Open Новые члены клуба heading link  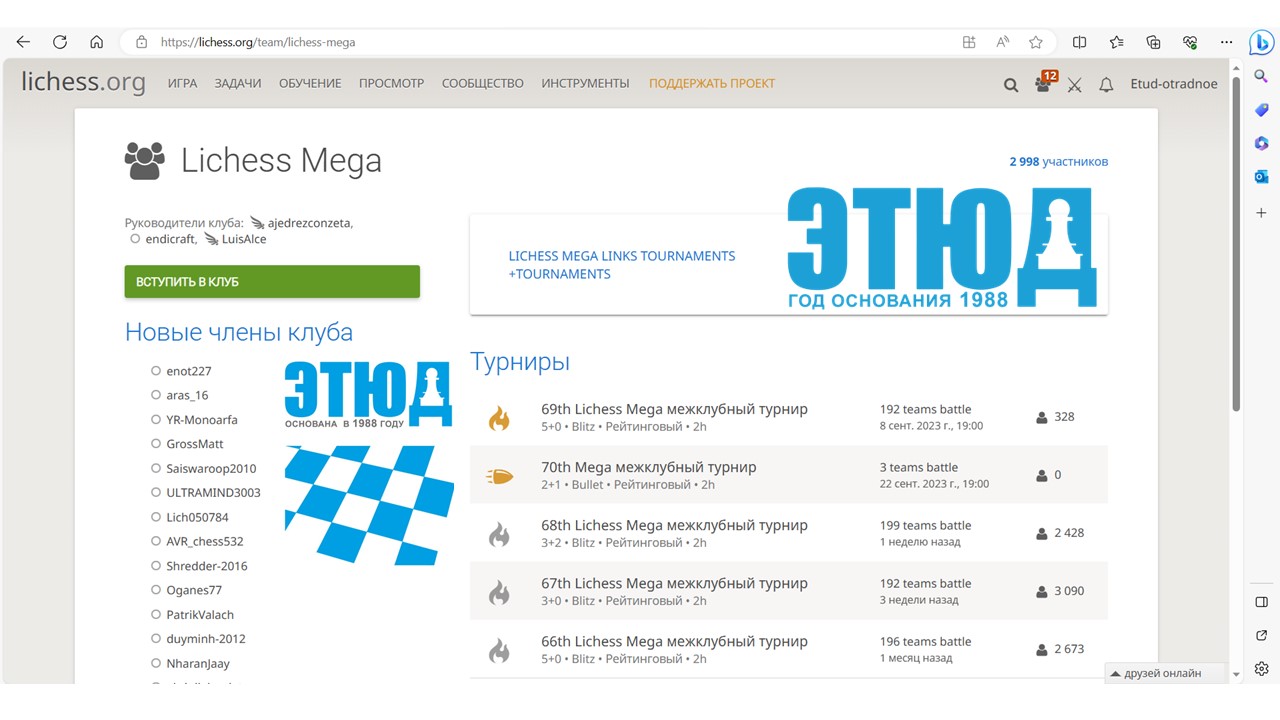click(x=239, y=332)
